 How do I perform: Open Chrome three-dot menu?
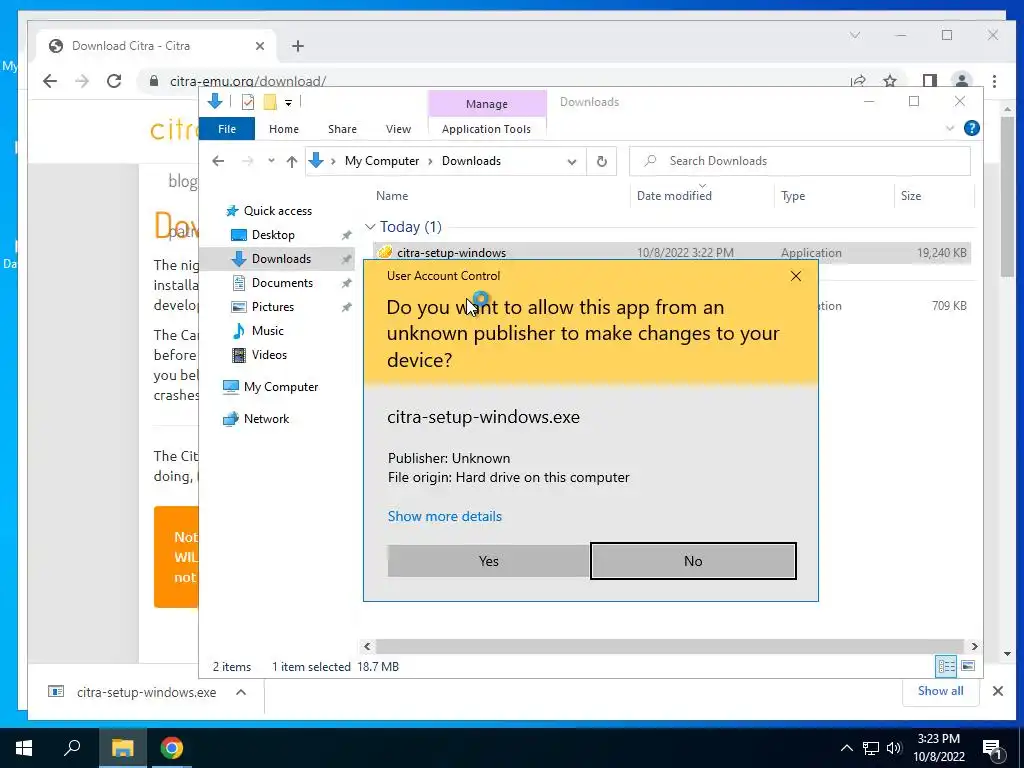pos(994,81)
